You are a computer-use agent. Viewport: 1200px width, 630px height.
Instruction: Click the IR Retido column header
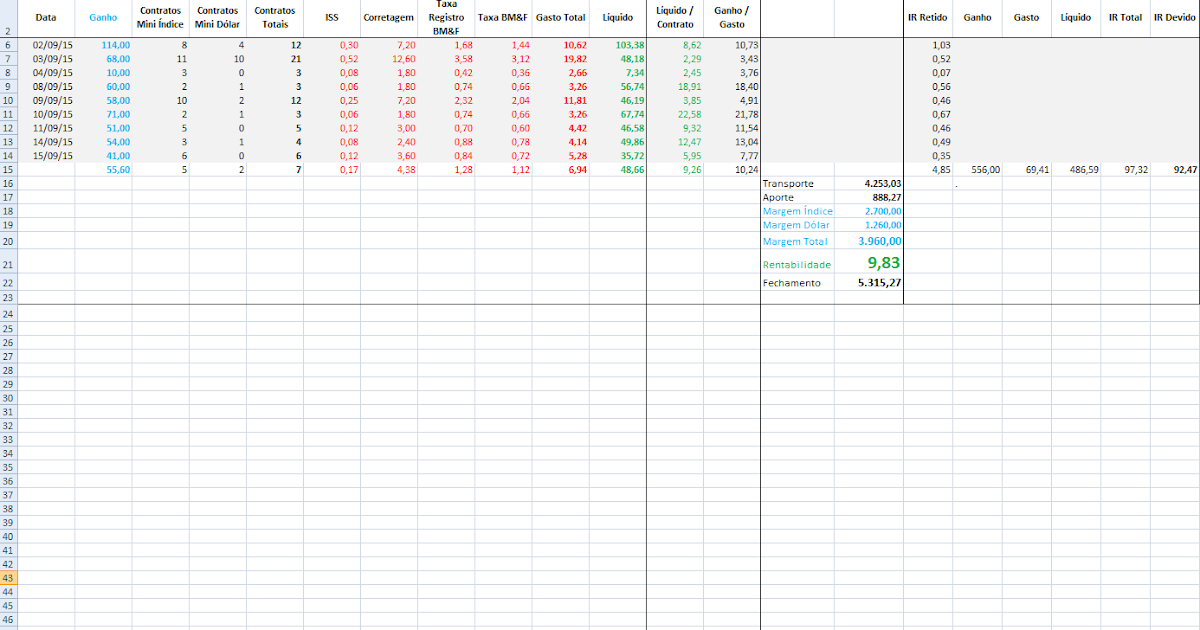point(928,18)
